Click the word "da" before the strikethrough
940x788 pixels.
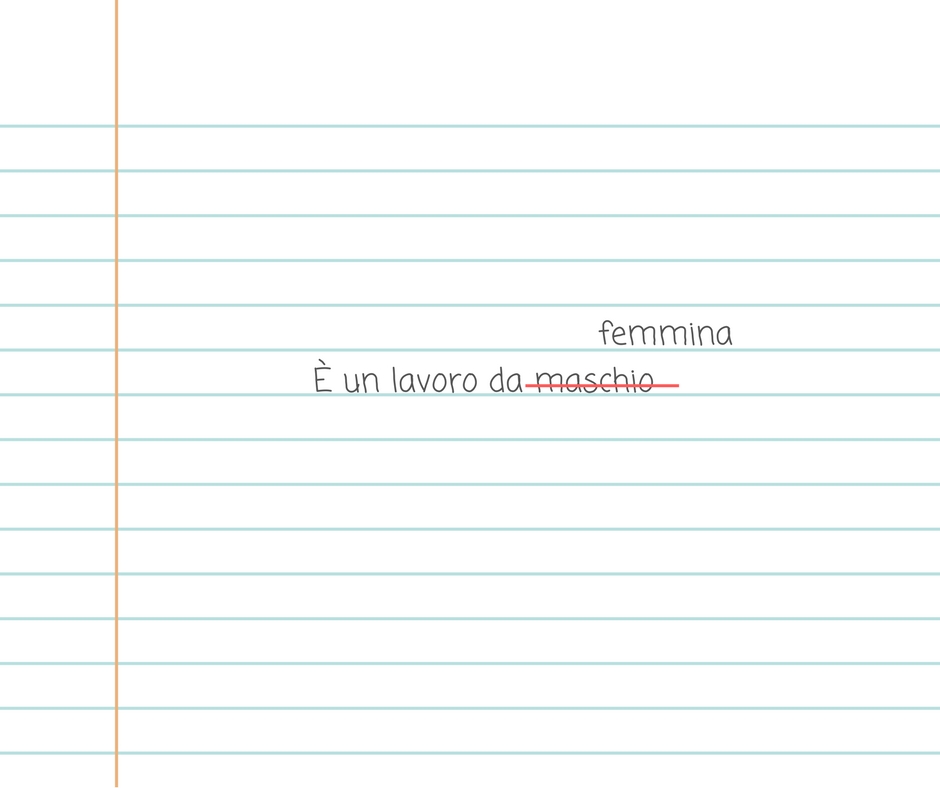click(506, 380)
